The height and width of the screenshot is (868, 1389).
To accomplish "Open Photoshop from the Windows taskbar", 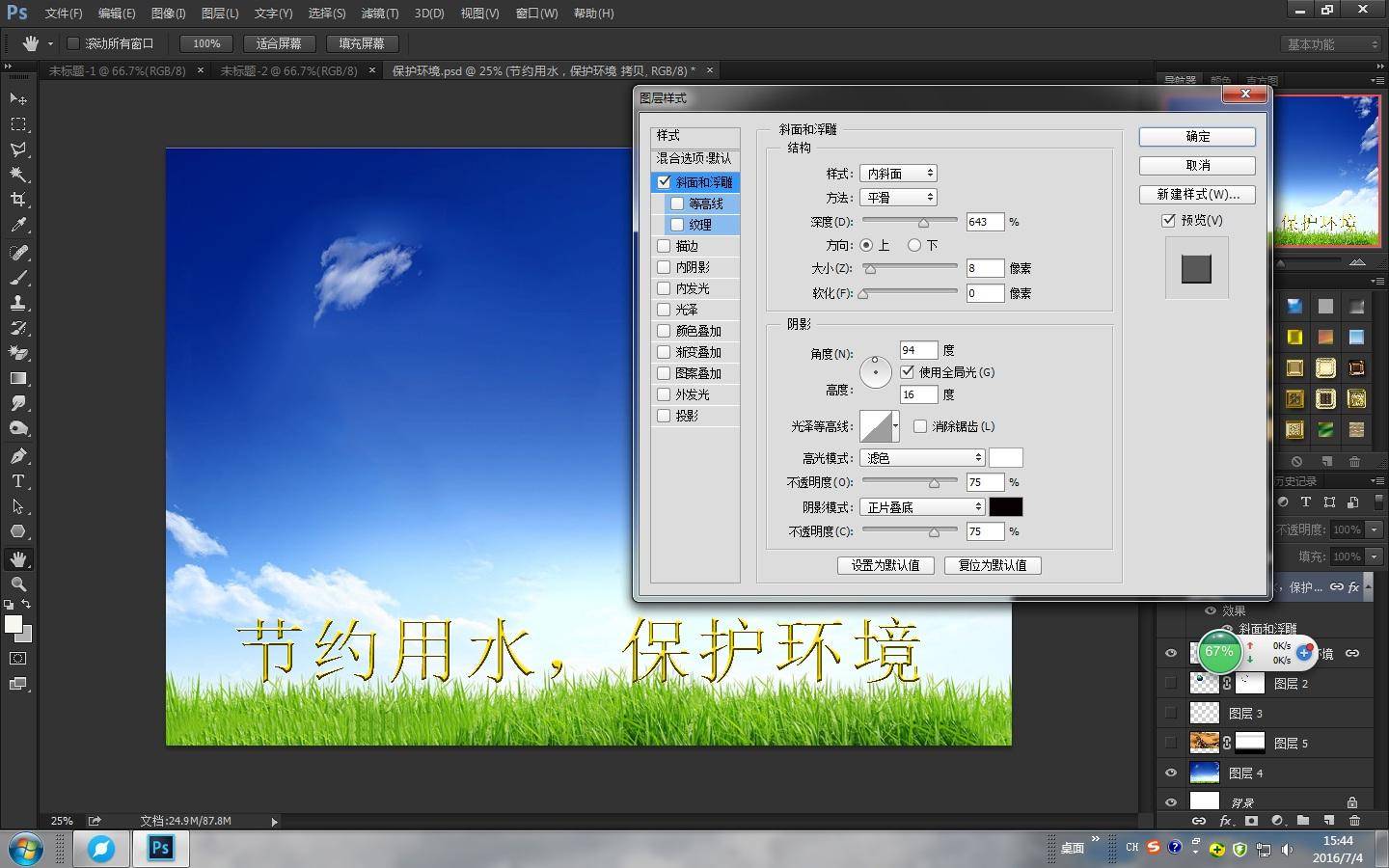I will [x=160, y=848].
